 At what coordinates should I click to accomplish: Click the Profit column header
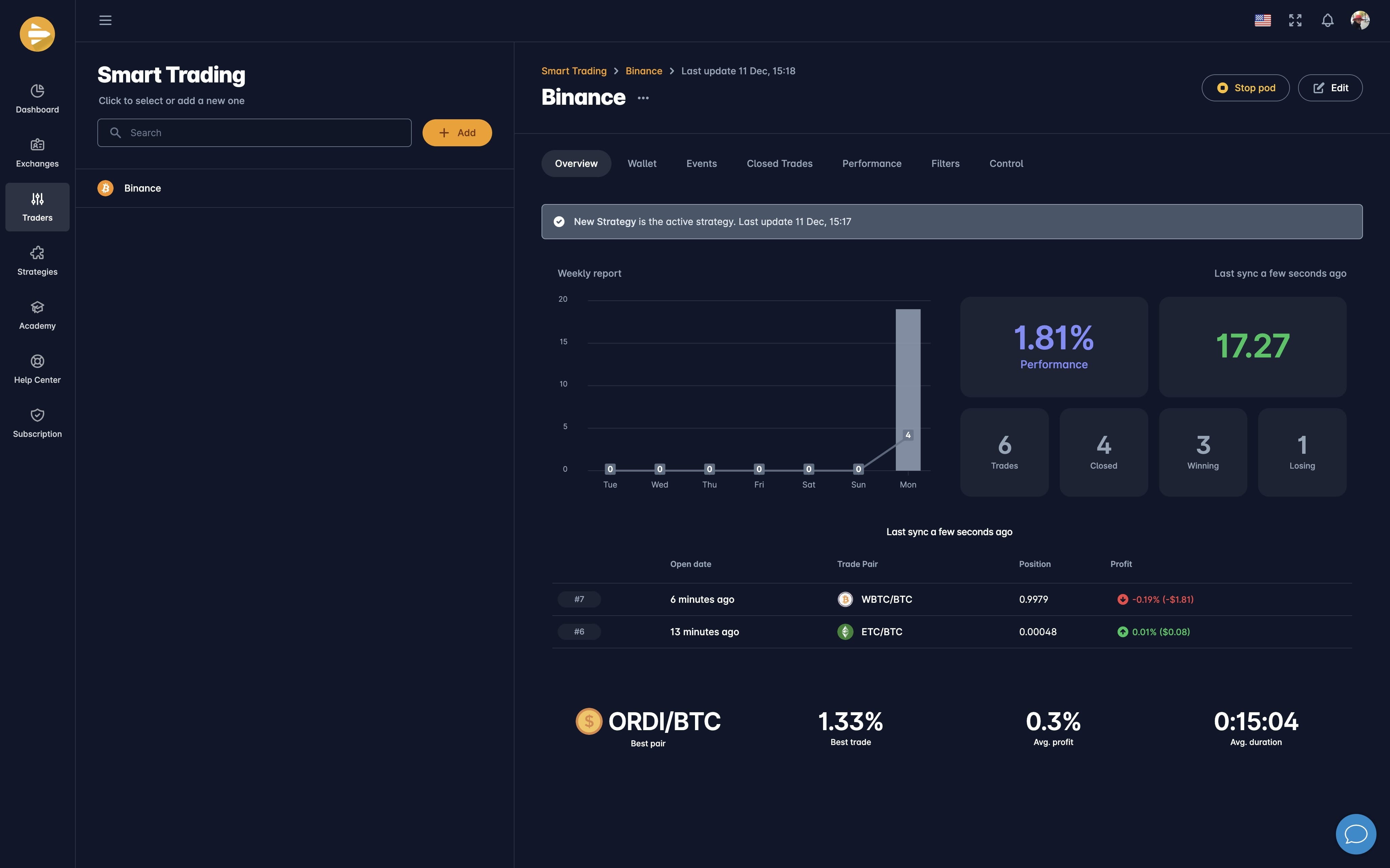coord(1121,564)
